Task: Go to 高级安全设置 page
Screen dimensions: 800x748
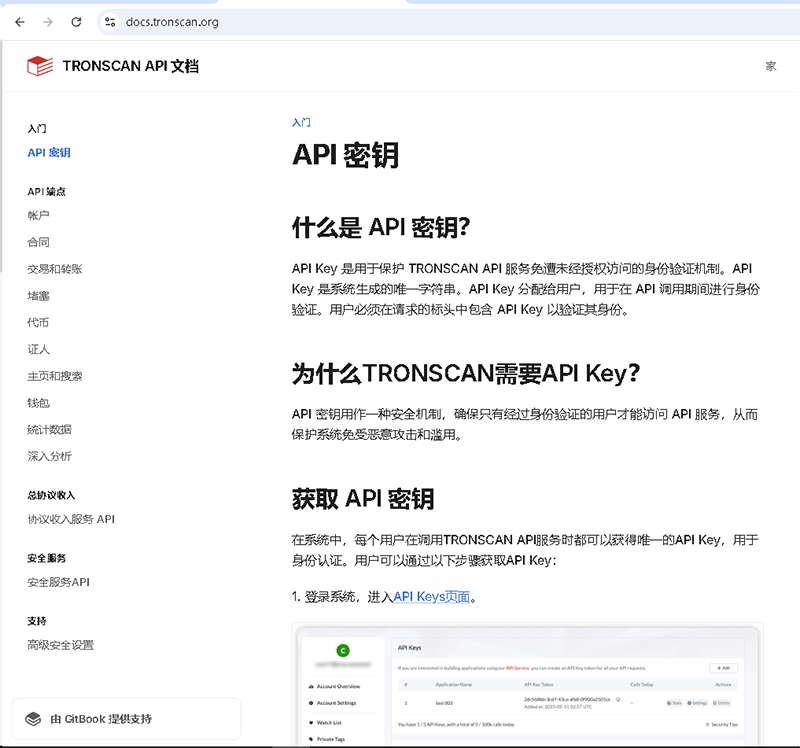Action: pyautogui.click(x=61, y=645)
